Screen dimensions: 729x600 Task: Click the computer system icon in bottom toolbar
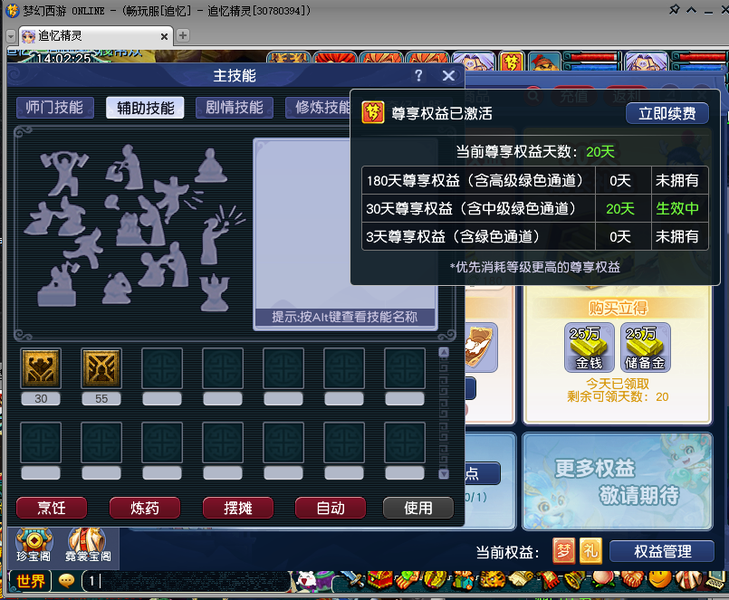tap(716, 580)
